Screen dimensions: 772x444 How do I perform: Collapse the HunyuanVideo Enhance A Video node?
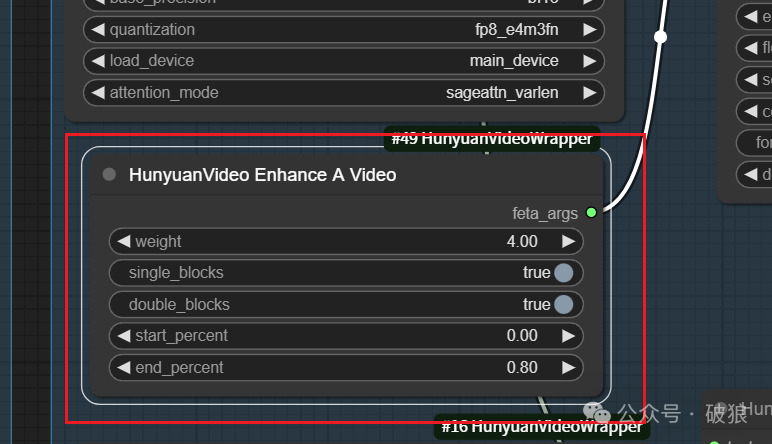(x=109, y=174)
